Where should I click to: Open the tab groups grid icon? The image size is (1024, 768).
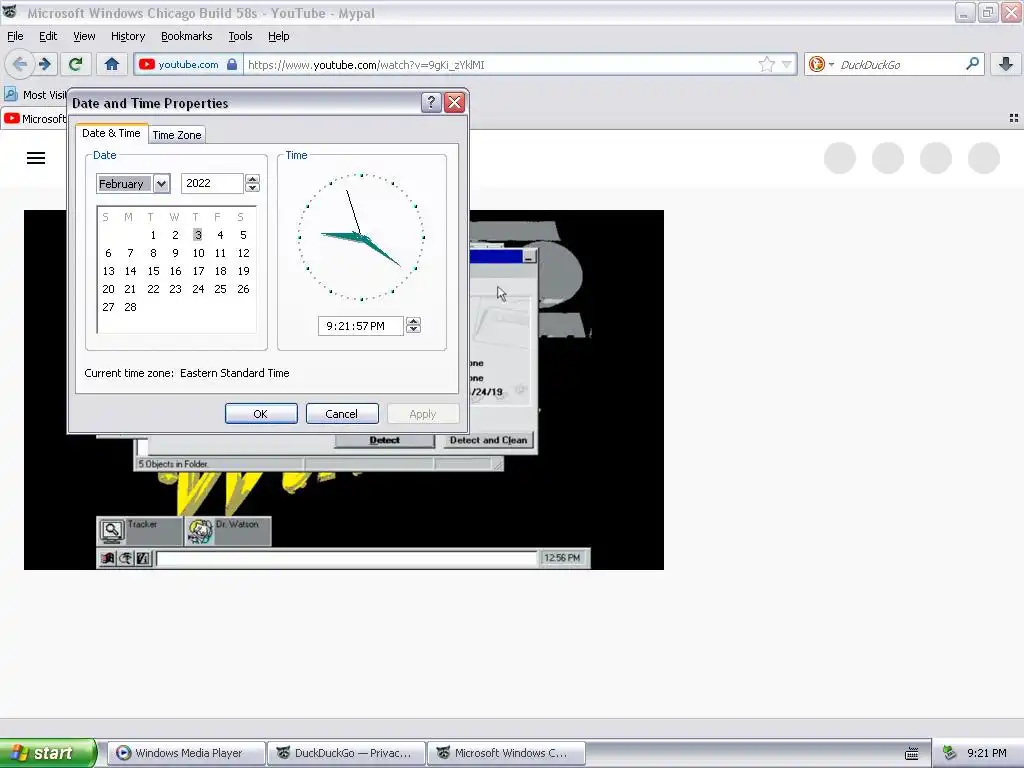(1014, 118)
